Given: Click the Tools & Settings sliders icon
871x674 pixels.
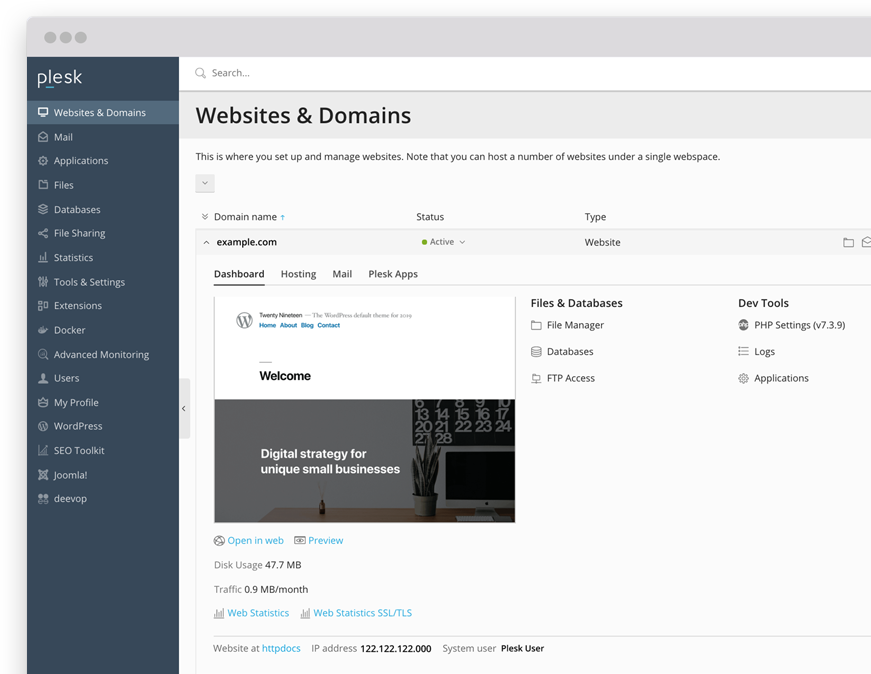Looking at the screenshot, I should (43, 282).
